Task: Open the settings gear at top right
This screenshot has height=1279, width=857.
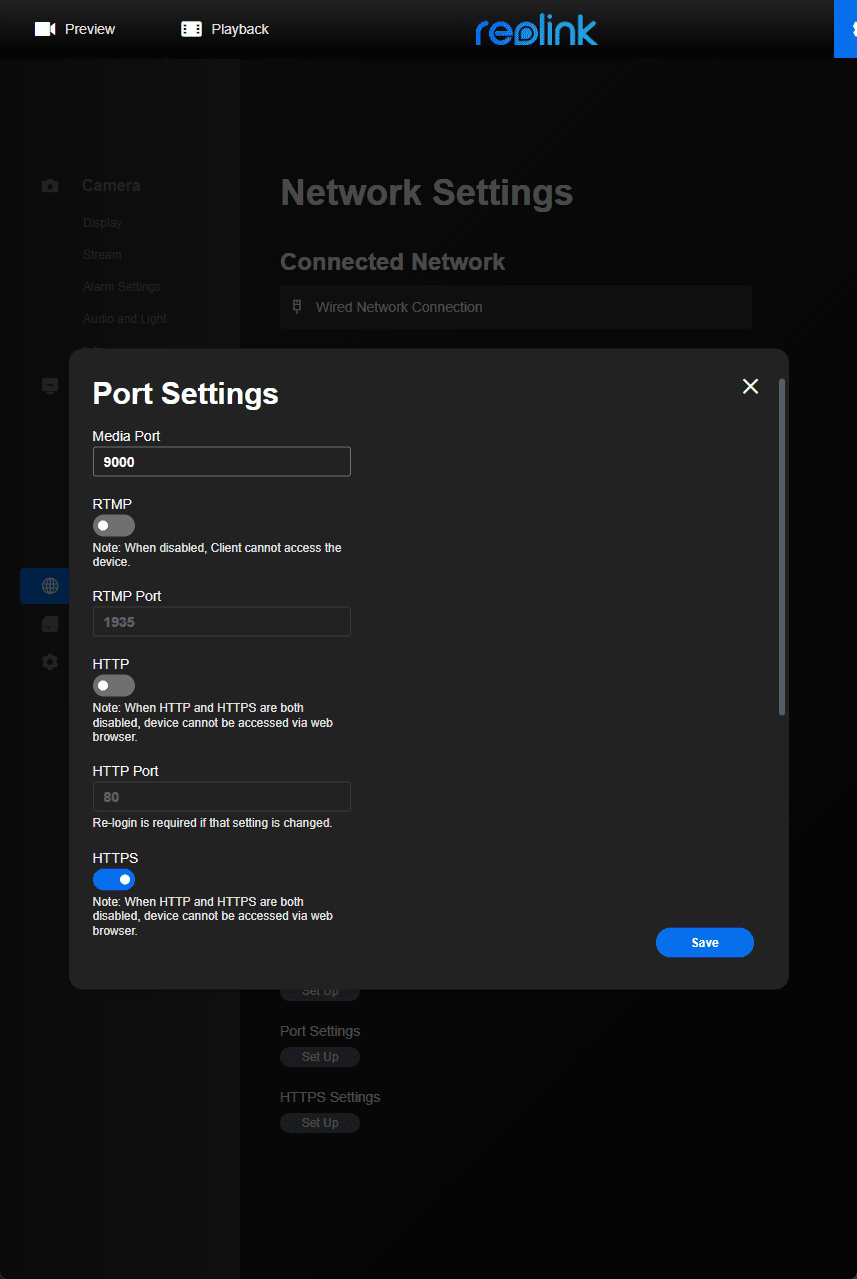Action: (849, 29)
